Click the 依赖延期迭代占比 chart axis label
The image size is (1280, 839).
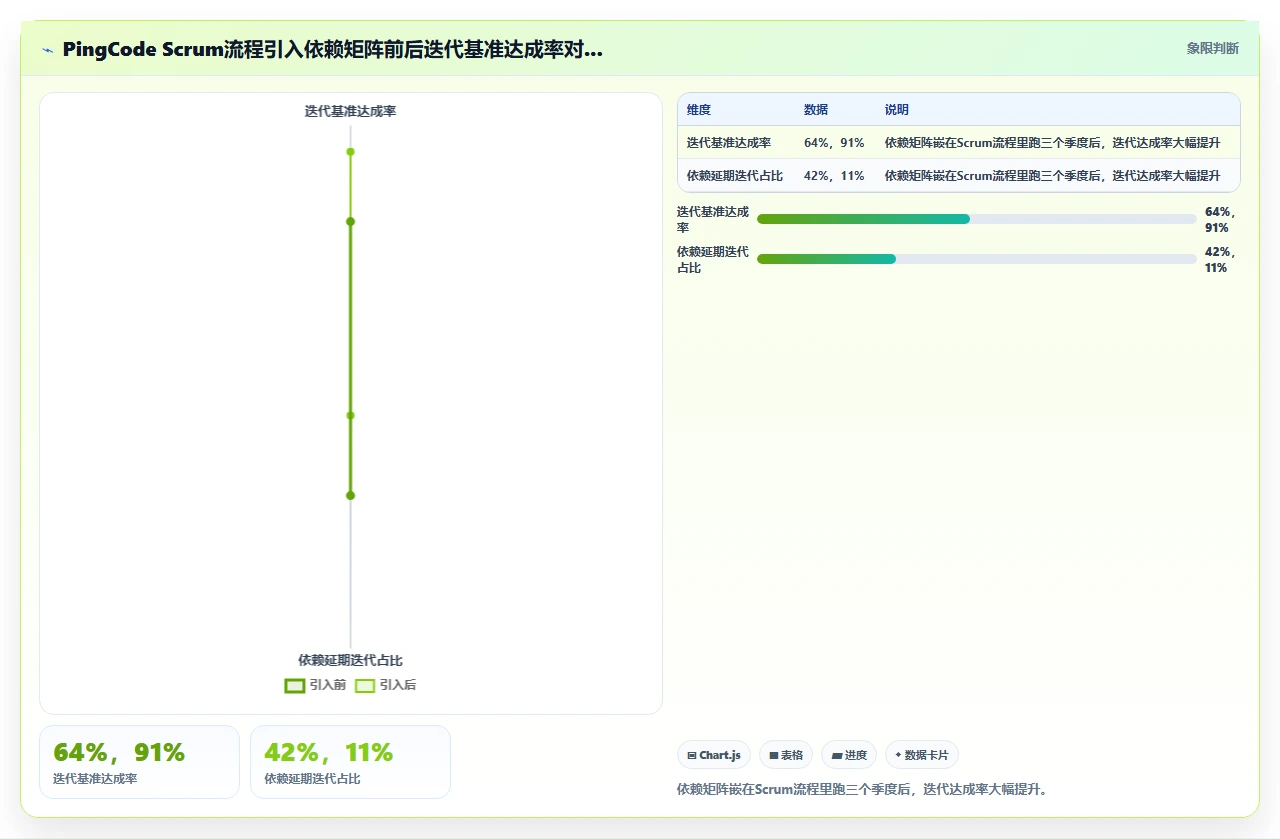coord(350,660)
